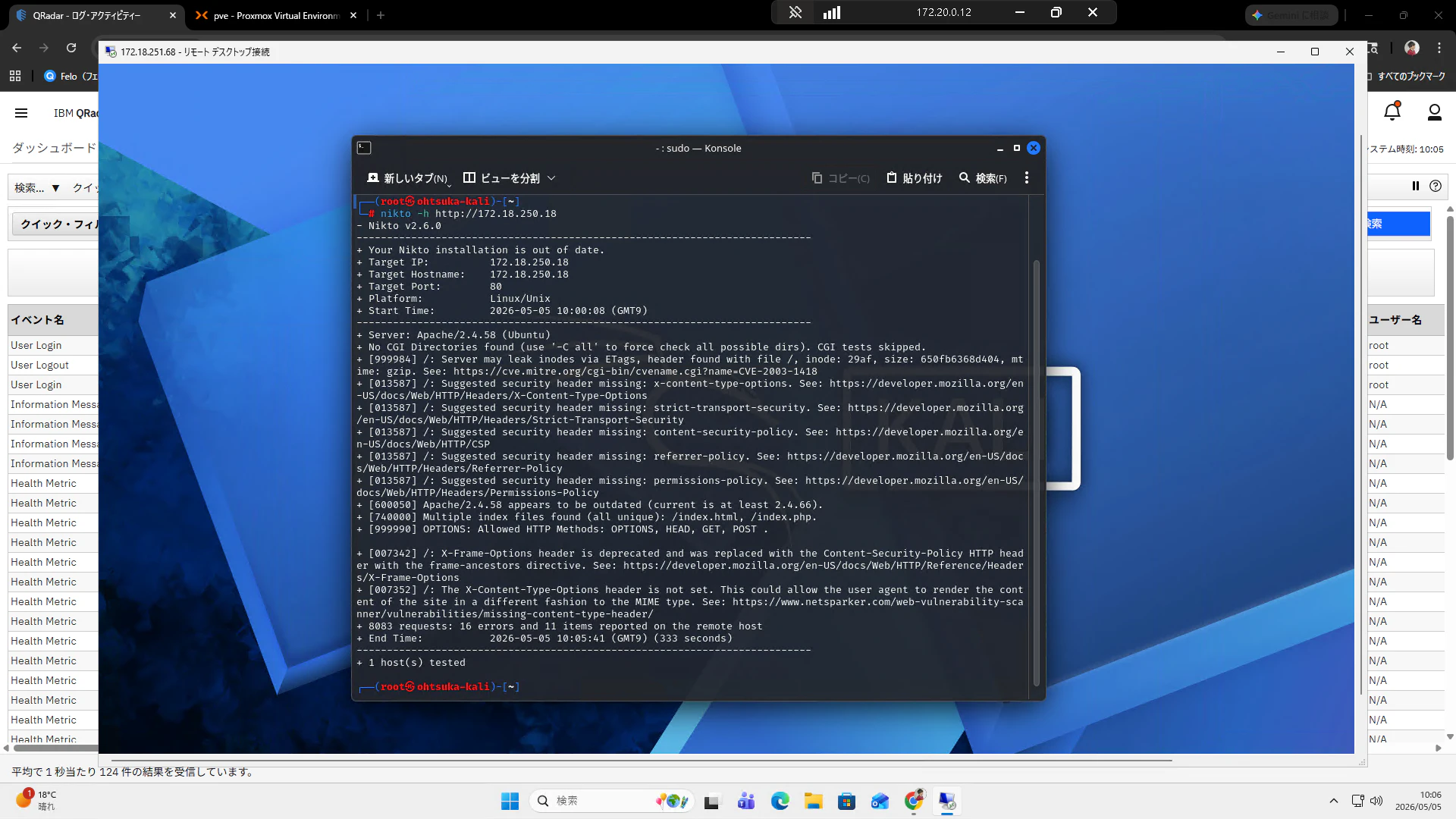Open the weather widget showing 18°C
Screen dimensions: 1456x819
click(x=36, y=800)
